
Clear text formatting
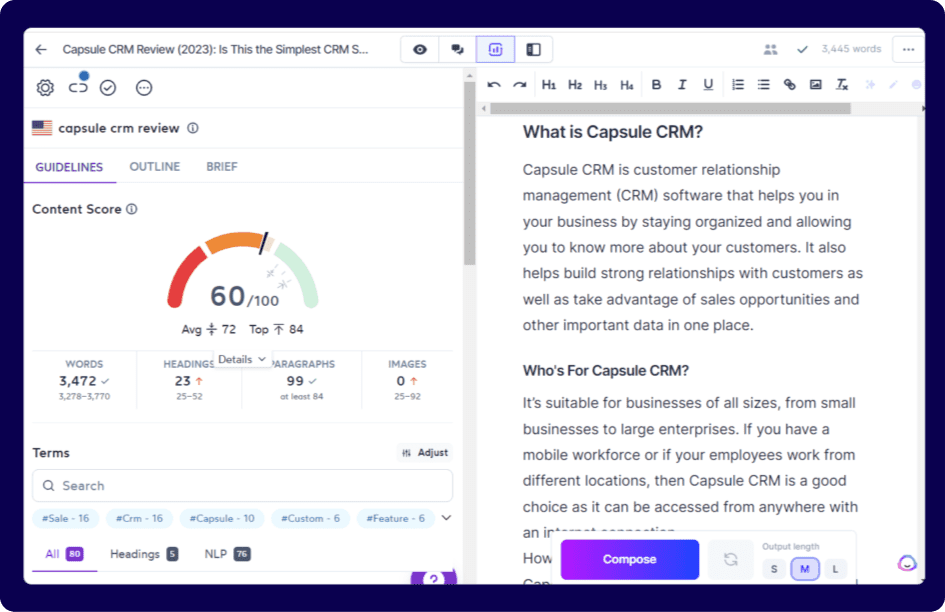point(842,85)
